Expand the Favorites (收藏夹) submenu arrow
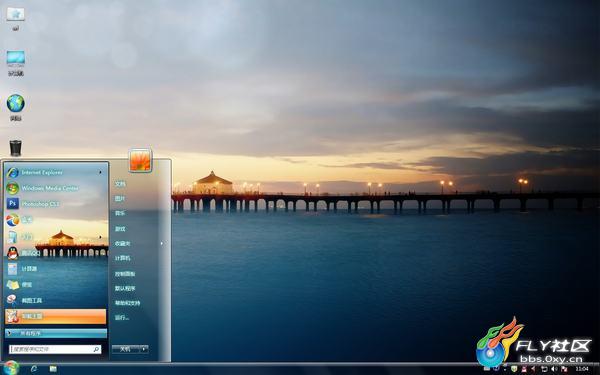The width and height of the screenshot is (600, 375). (x=161, y=243)
